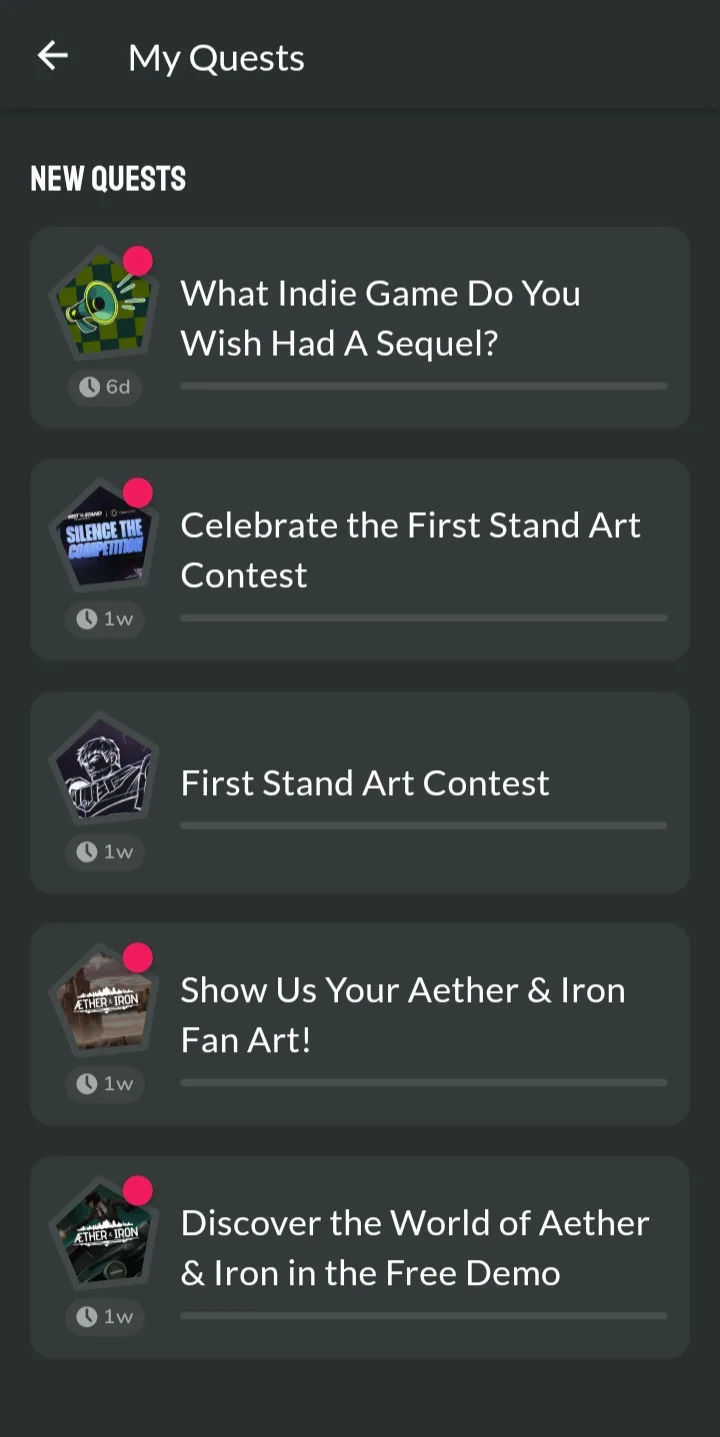
Task: Tap the 1w timer under First Stand Art Contest
Action: coord(105,852)
